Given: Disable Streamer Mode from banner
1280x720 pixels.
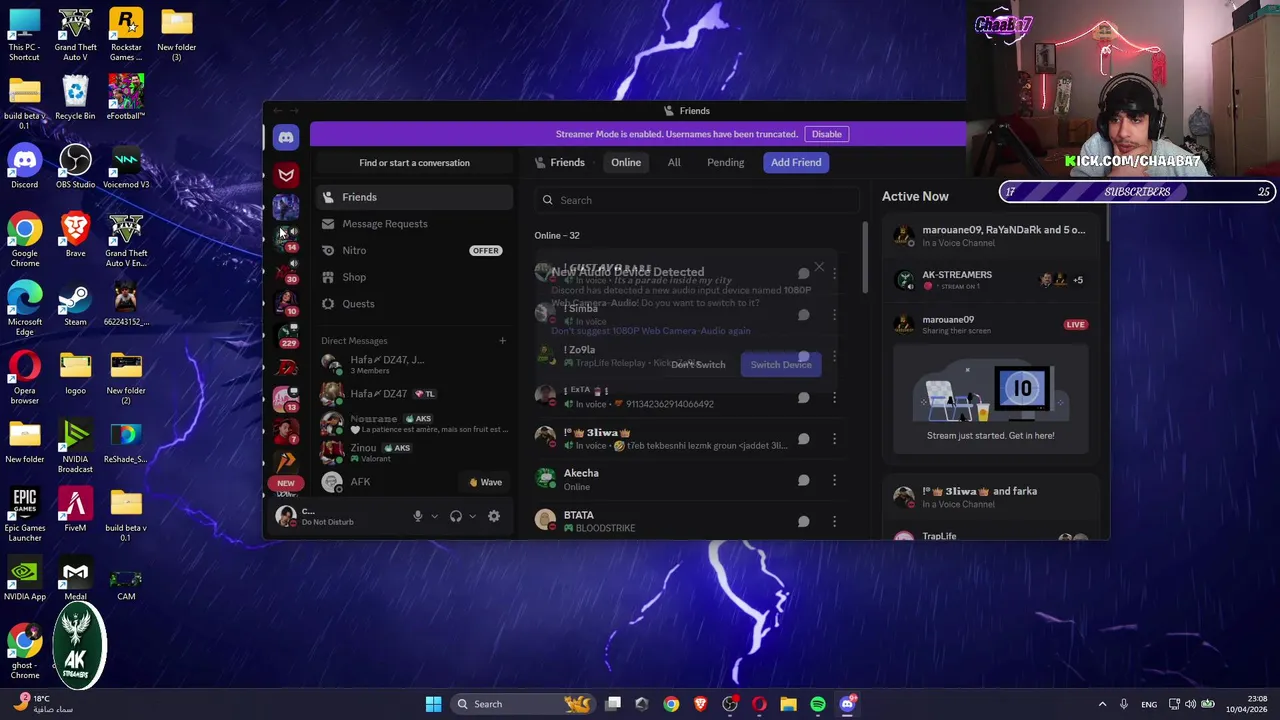Looking at the screenshot, I should 827,134.
